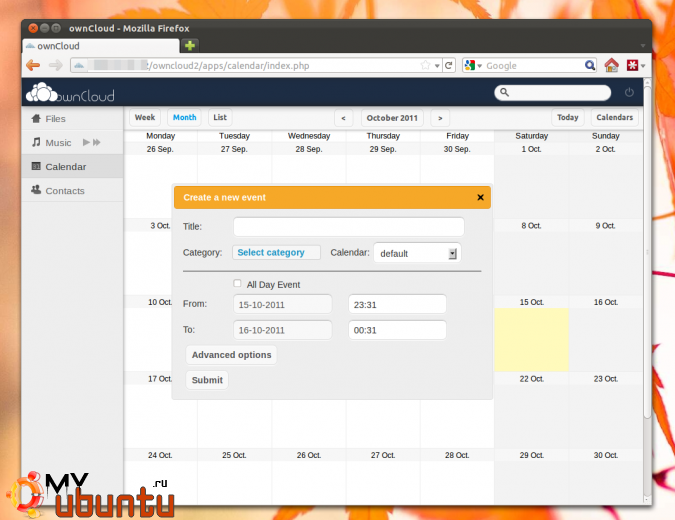Open Contacts in the sidebar
Screen dimensions: 675x520
[72, 191]
